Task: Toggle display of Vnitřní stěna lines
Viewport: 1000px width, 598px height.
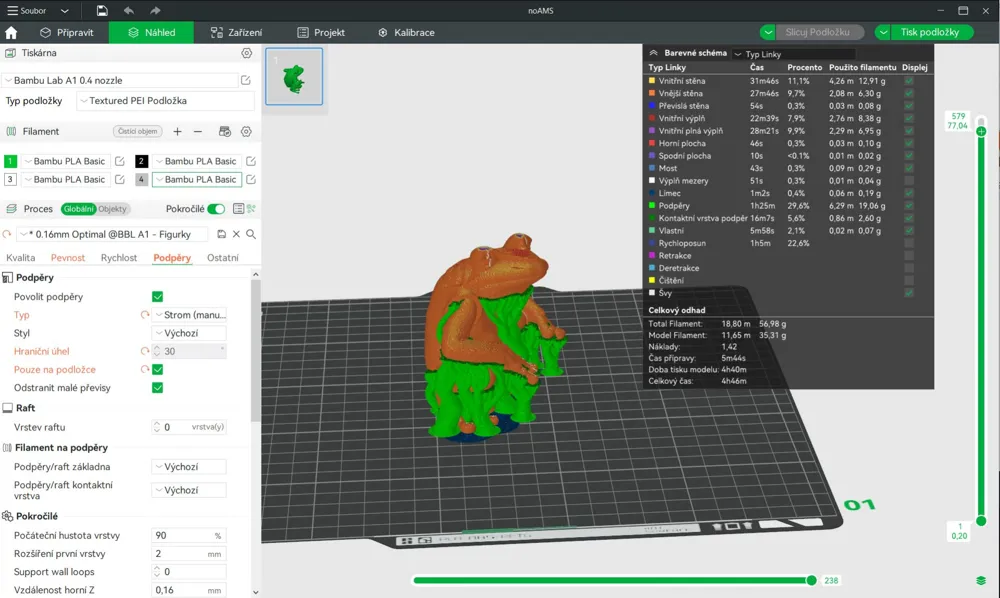Action: click(x=909, y=81)
